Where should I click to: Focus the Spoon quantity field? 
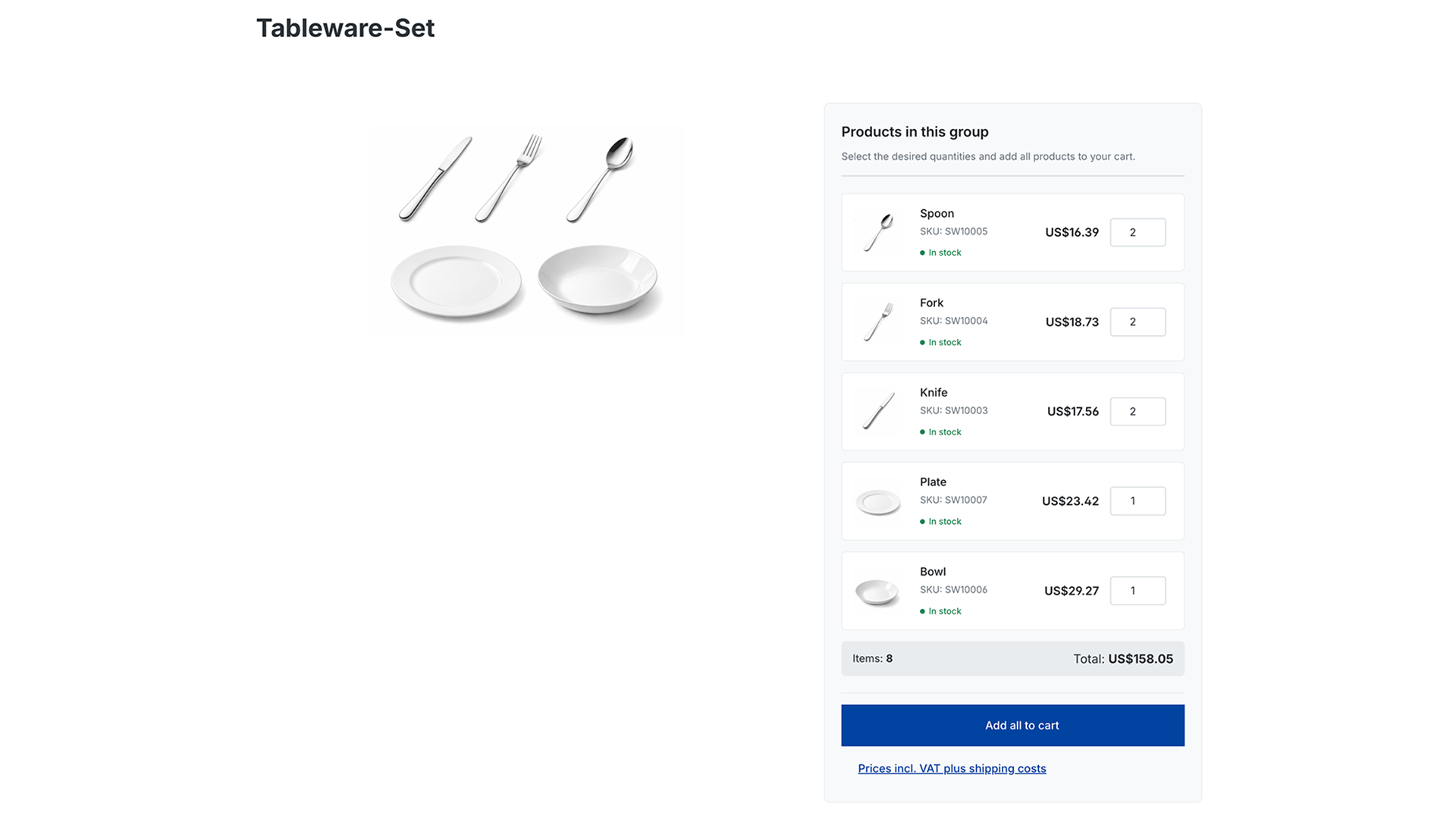point(1137,232)
